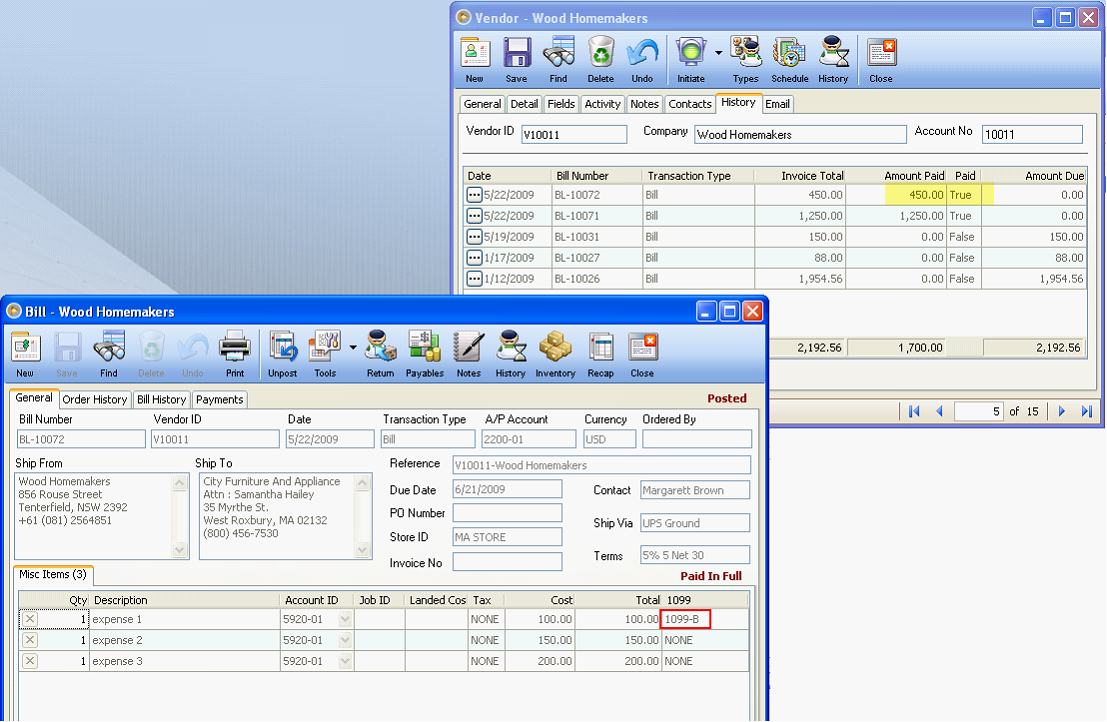Open details button for bill BL-10026 row
This screenshot has height=722, width=1107.
click(474, 279)
